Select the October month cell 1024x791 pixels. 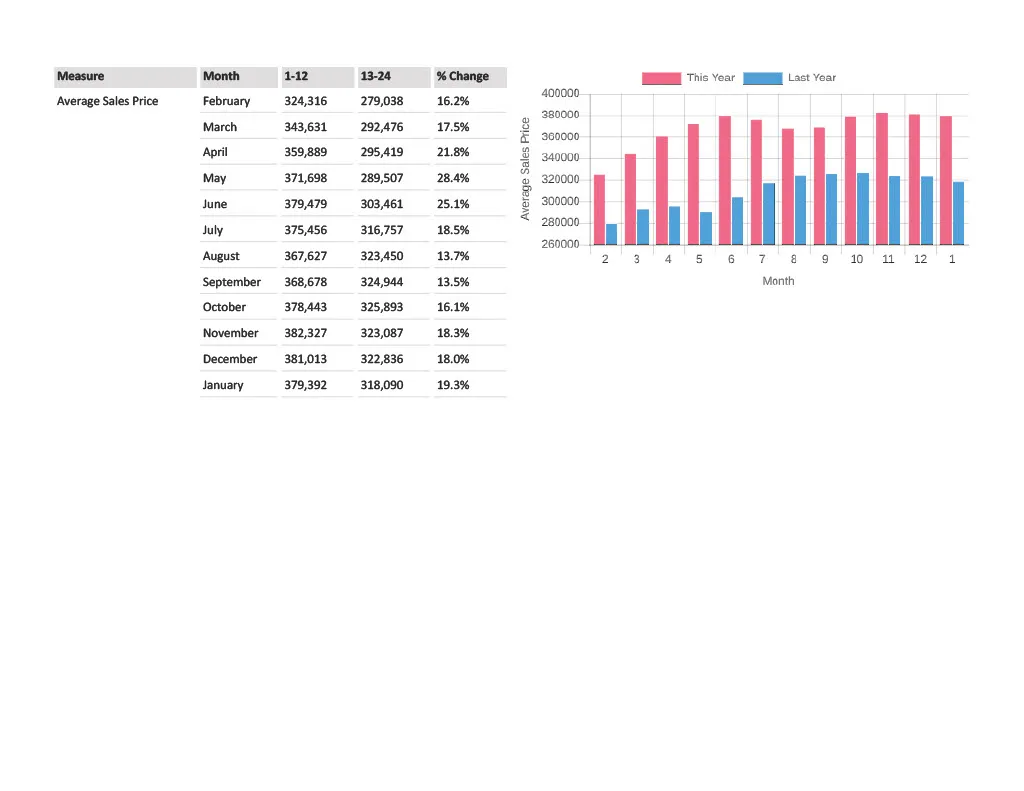(x=224, y=307)
